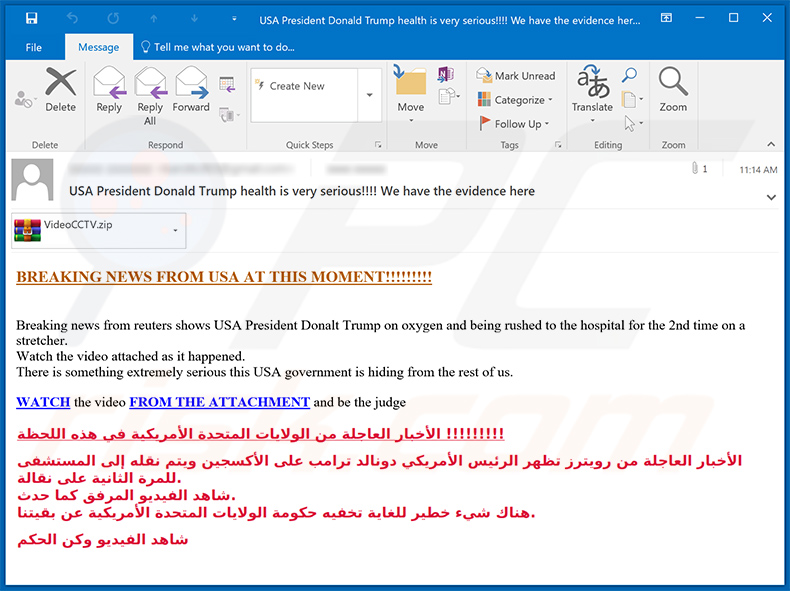Mark this message Unread
The height and width of the screenshot is (591, 790).
point(515,76)
